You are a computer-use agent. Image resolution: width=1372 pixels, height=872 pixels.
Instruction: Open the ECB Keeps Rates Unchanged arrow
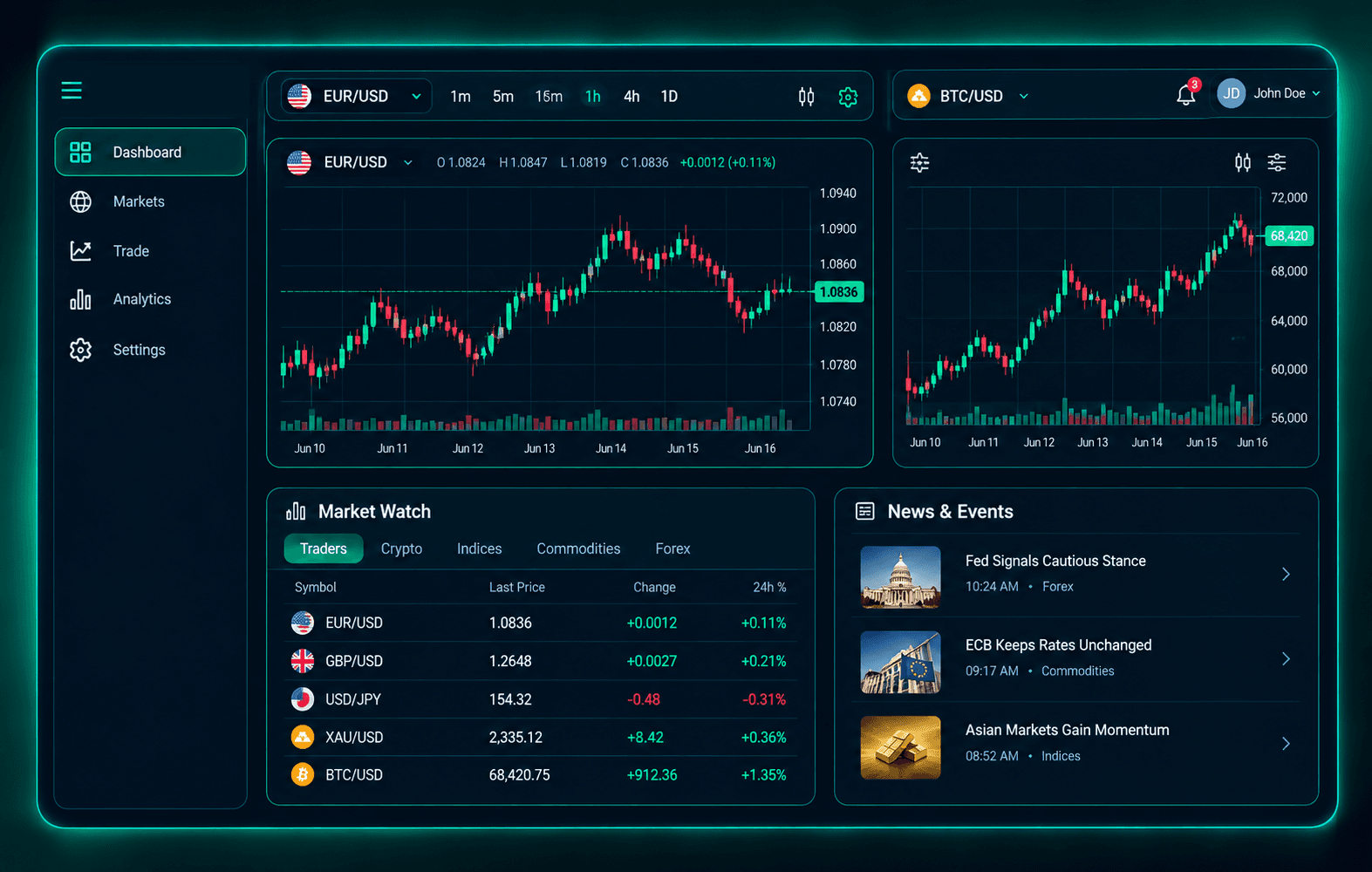1286,658
